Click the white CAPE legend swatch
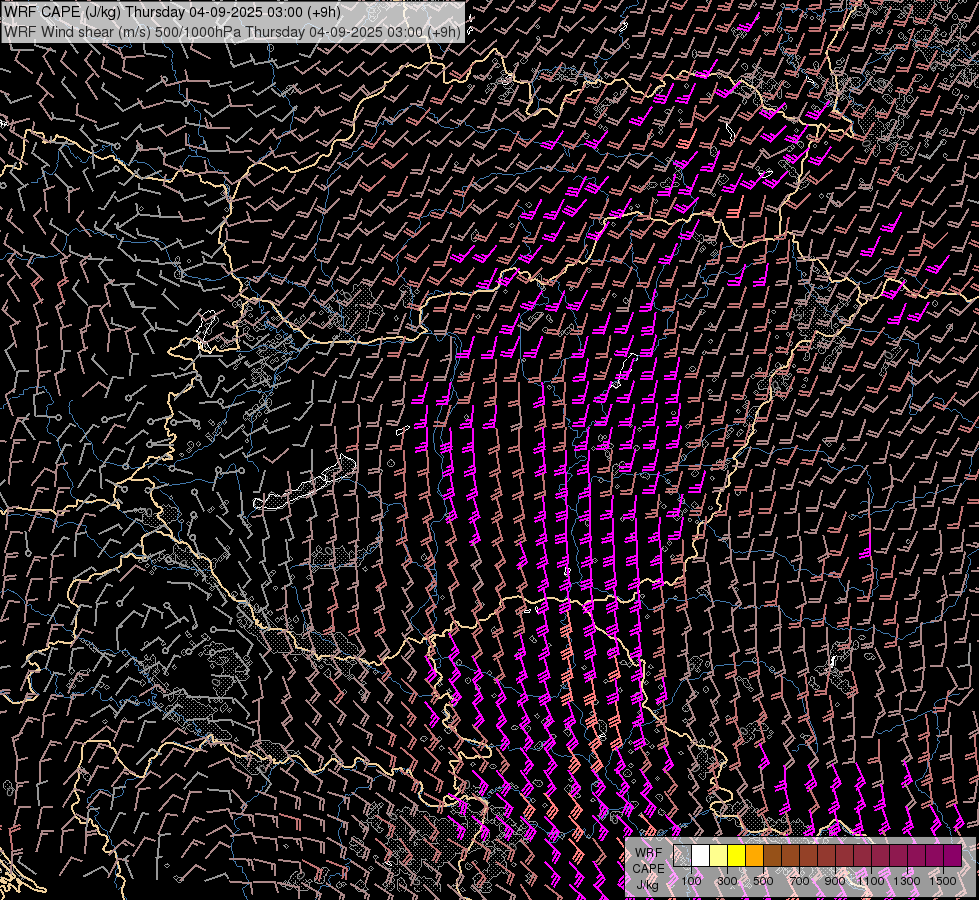979x900 pixels. point(701,855)
